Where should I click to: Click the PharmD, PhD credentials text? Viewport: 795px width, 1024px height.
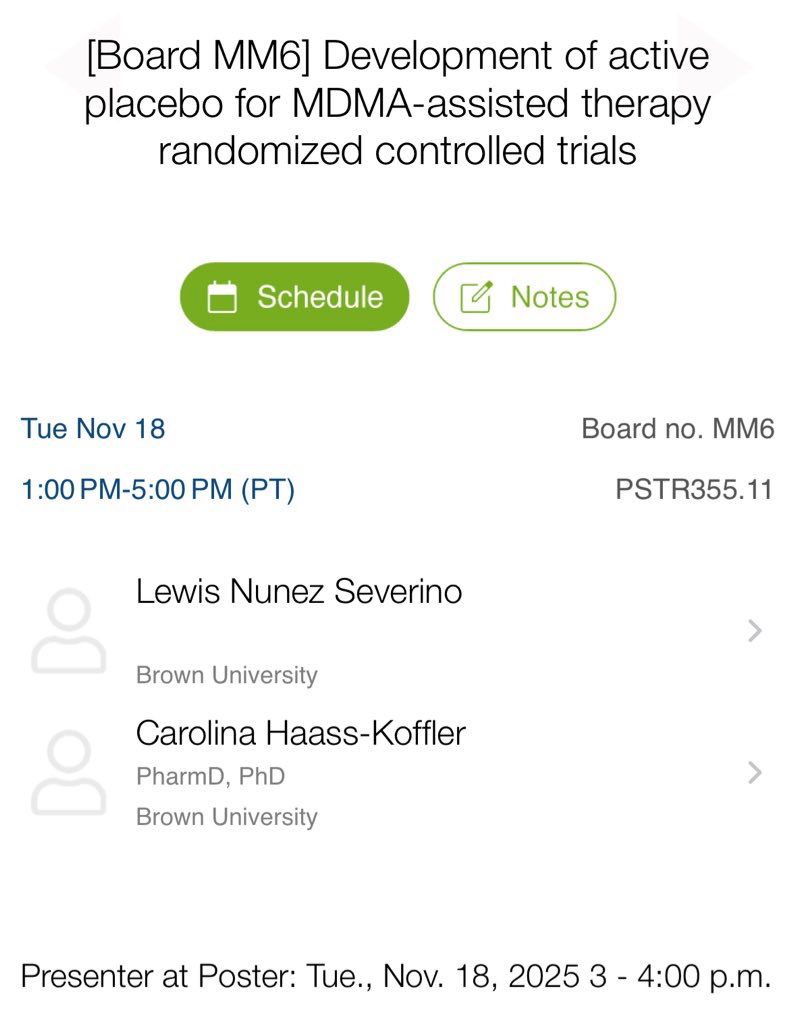[x=210, y=776]
